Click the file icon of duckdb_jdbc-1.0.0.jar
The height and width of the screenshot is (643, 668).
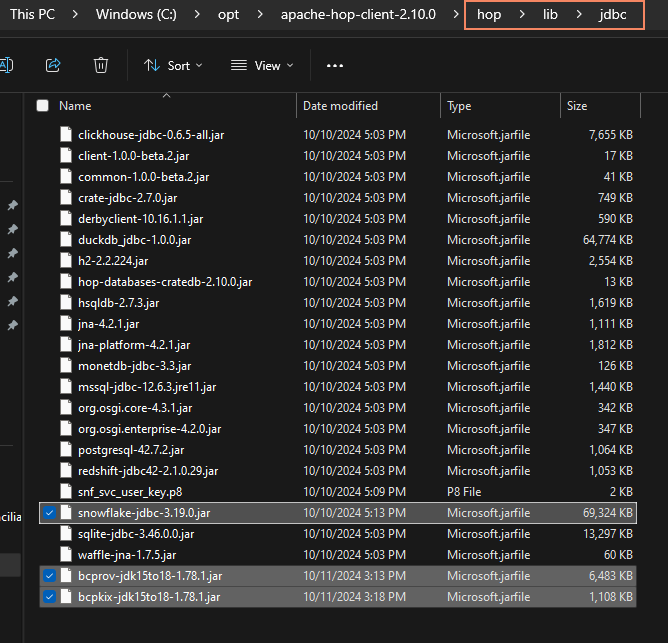66,240
